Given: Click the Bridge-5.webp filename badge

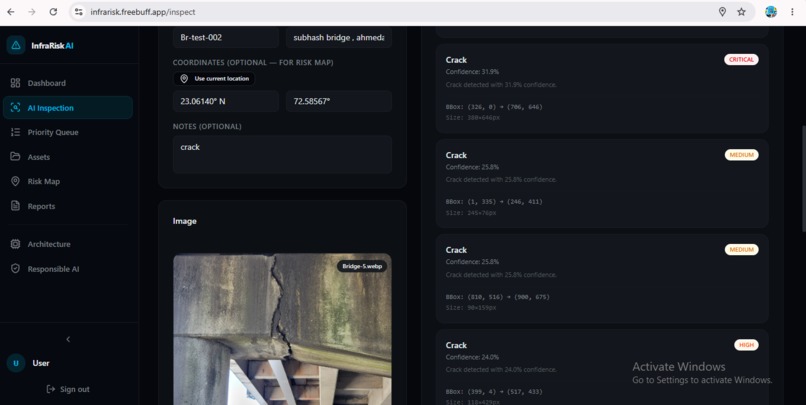Looking at the screenshot, I should [362, 266].
